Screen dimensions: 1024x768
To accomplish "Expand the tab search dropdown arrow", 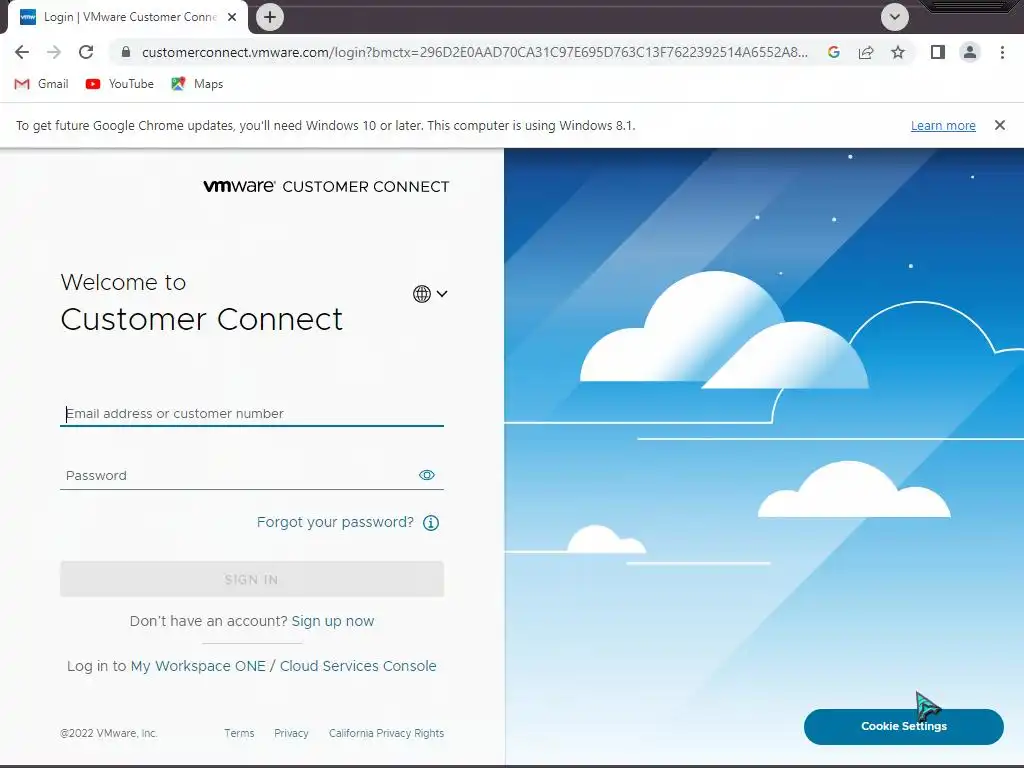I will pos(895,17).
